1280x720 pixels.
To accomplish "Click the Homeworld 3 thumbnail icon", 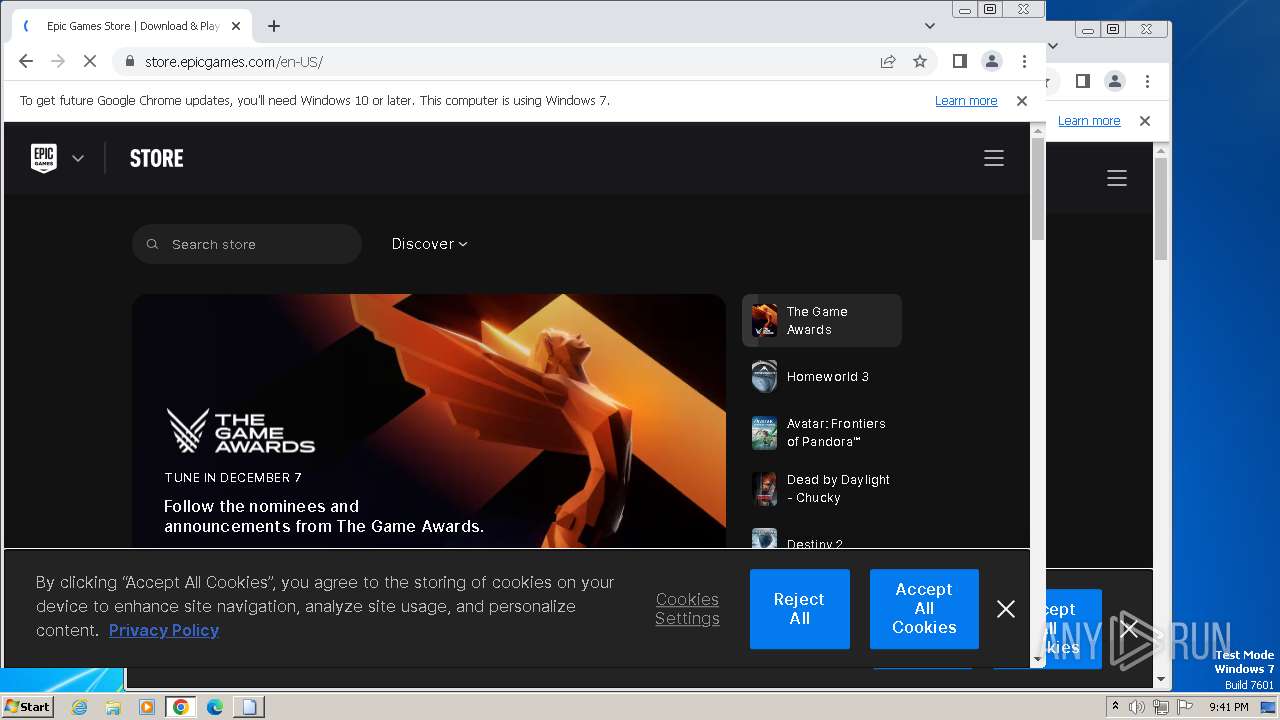I will point(764,376).
